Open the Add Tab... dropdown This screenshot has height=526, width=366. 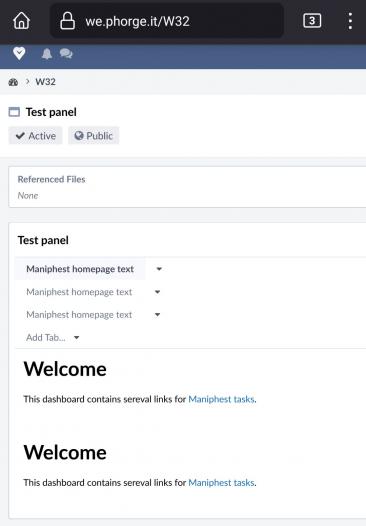point(53,337)
